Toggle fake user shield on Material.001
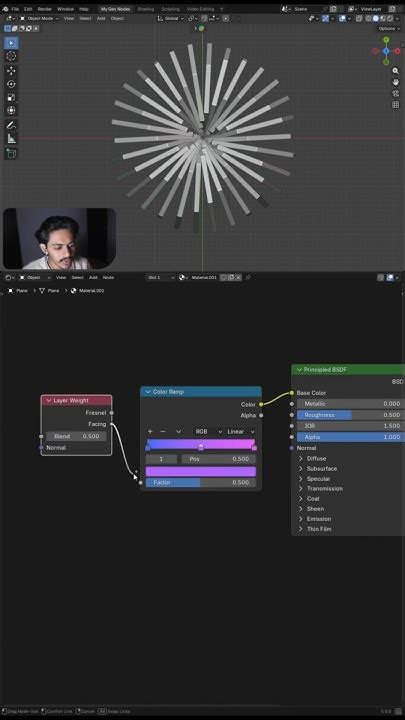The height and width of the screenshot is (720, 405). 223,277
